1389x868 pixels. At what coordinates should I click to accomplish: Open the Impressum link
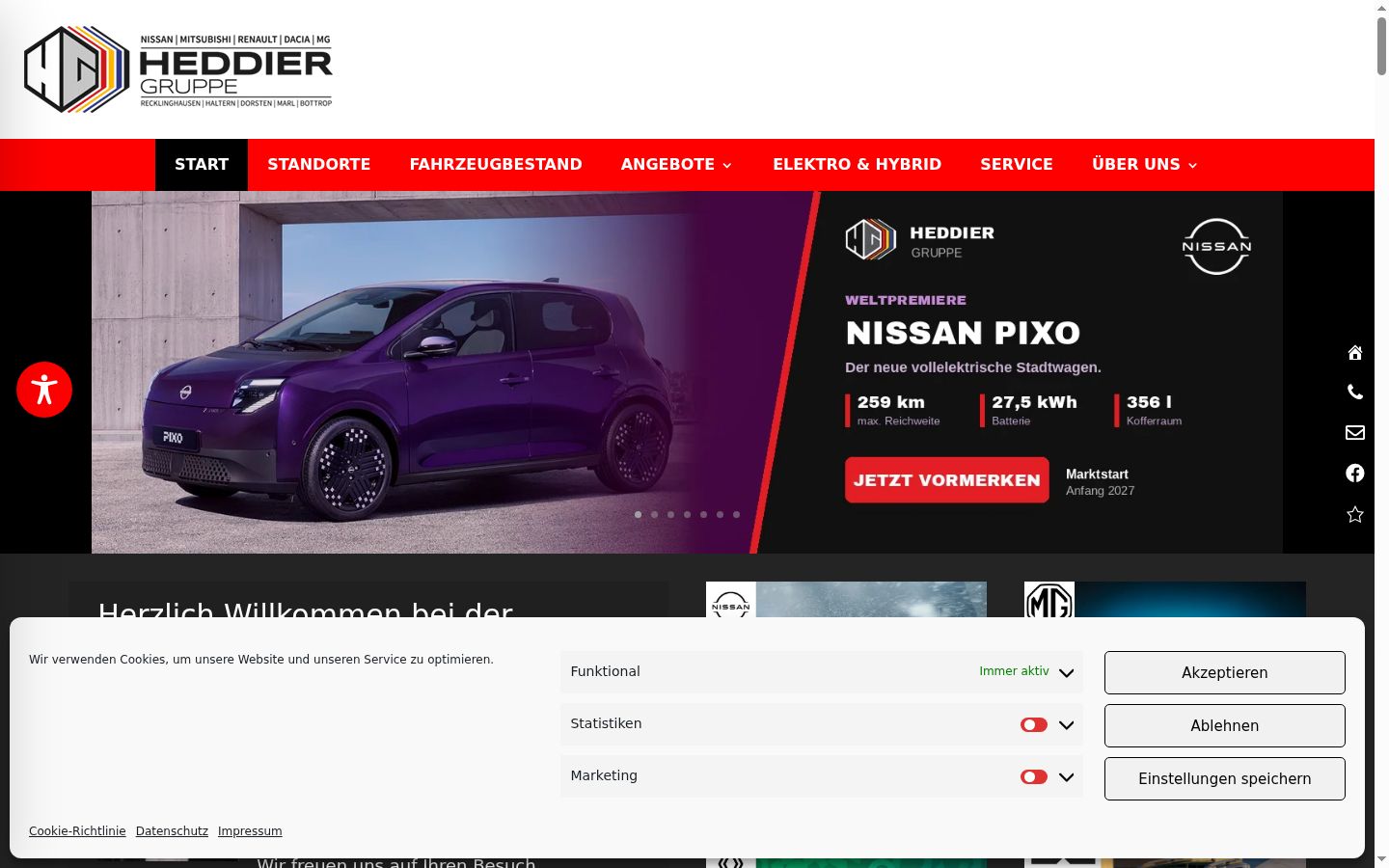tap(250, 831)
